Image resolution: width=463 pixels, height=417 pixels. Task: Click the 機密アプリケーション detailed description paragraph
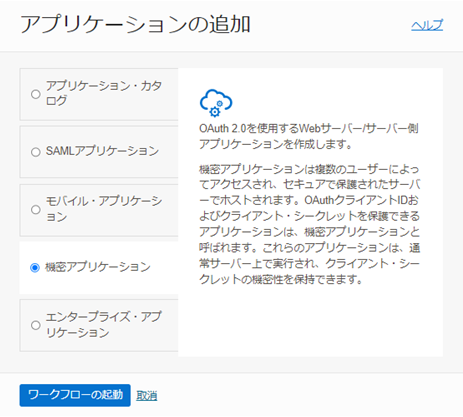click(310, 224)
